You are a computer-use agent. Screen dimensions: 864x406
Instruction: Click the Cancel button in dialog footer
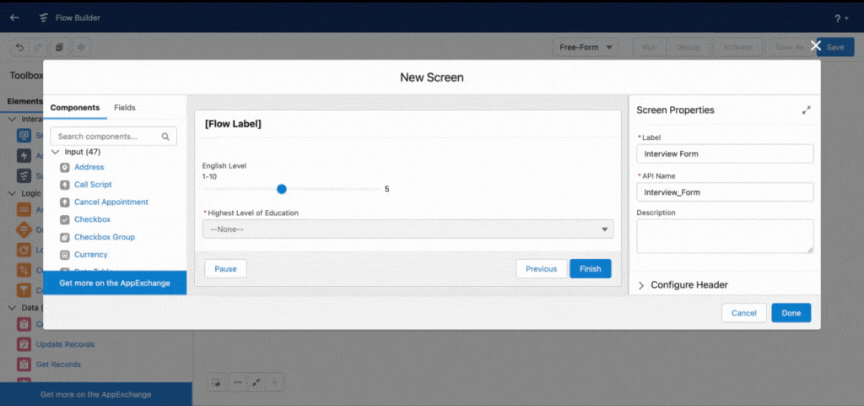pos(744,313)
